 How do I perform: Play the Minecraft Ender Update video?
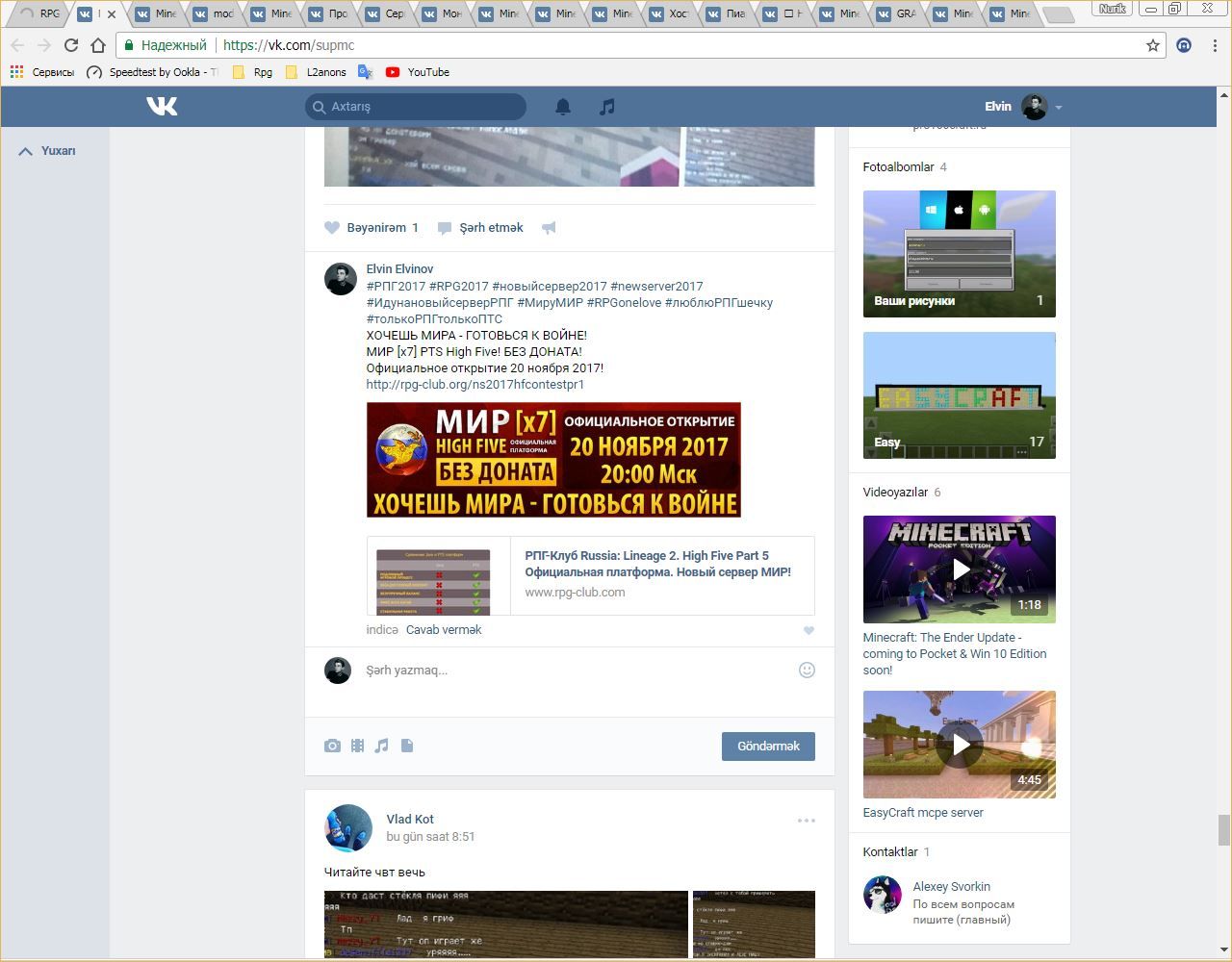960,570
